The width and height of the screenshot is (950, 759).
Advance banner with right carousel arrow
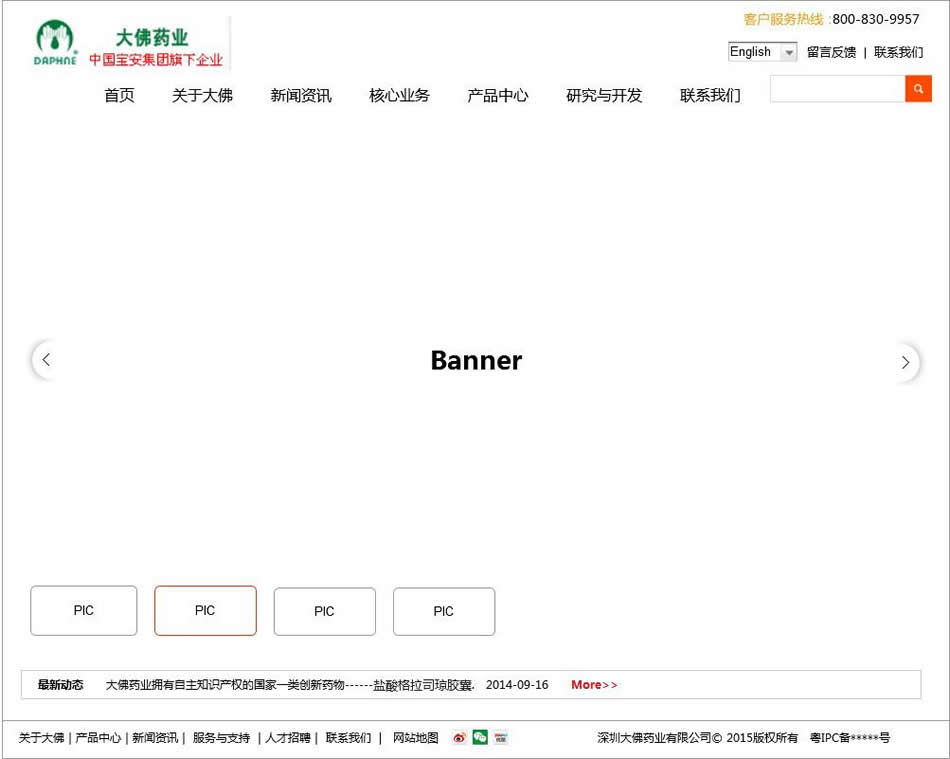(x=905, y=363)
